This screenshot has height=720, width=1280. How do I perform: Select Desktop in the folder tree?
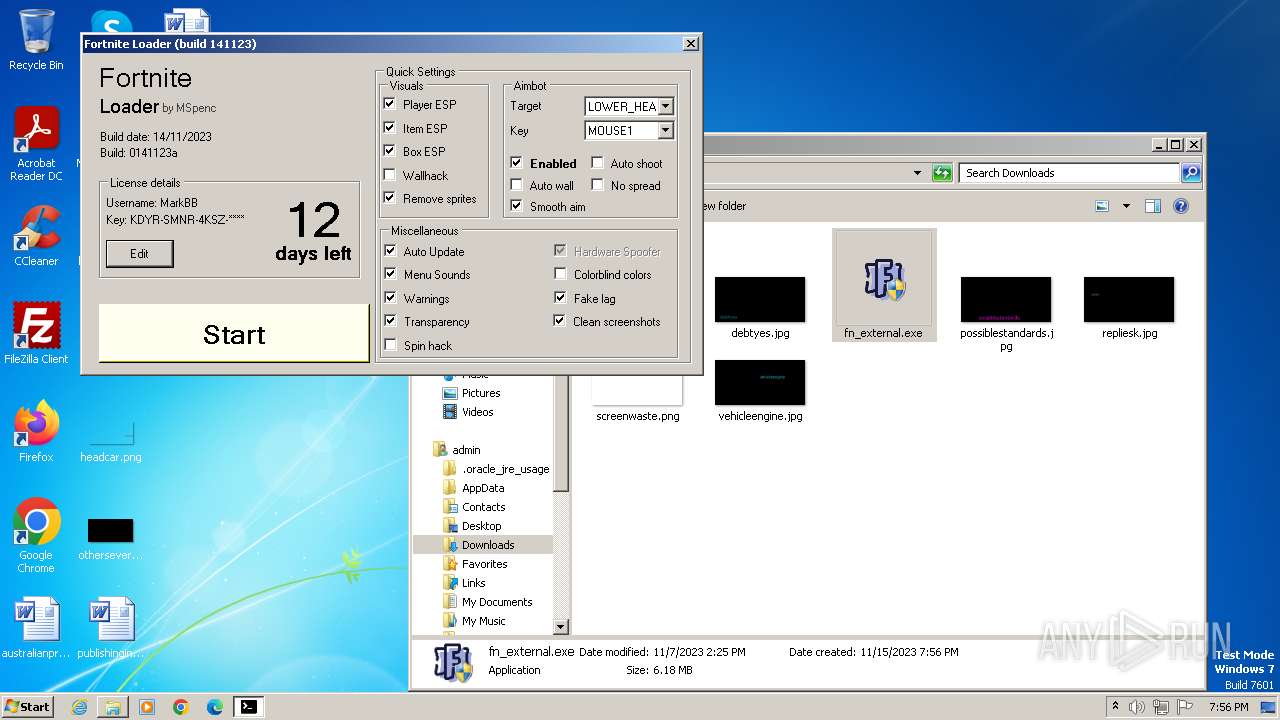(x=481, y=526)
